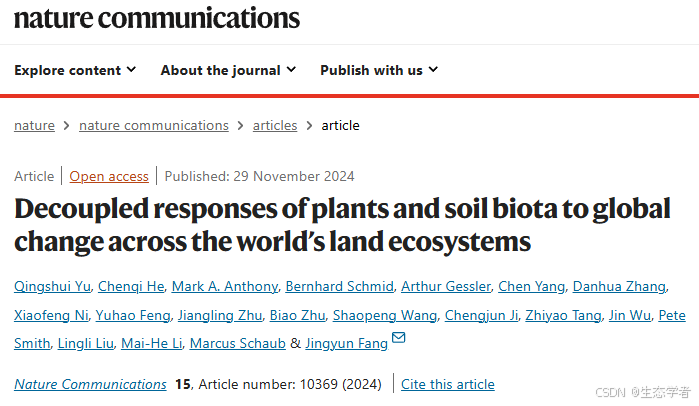This screenshot has width=699, height=406.
Task: Open the nature communications breadcrumb
Action: point(153,125)
